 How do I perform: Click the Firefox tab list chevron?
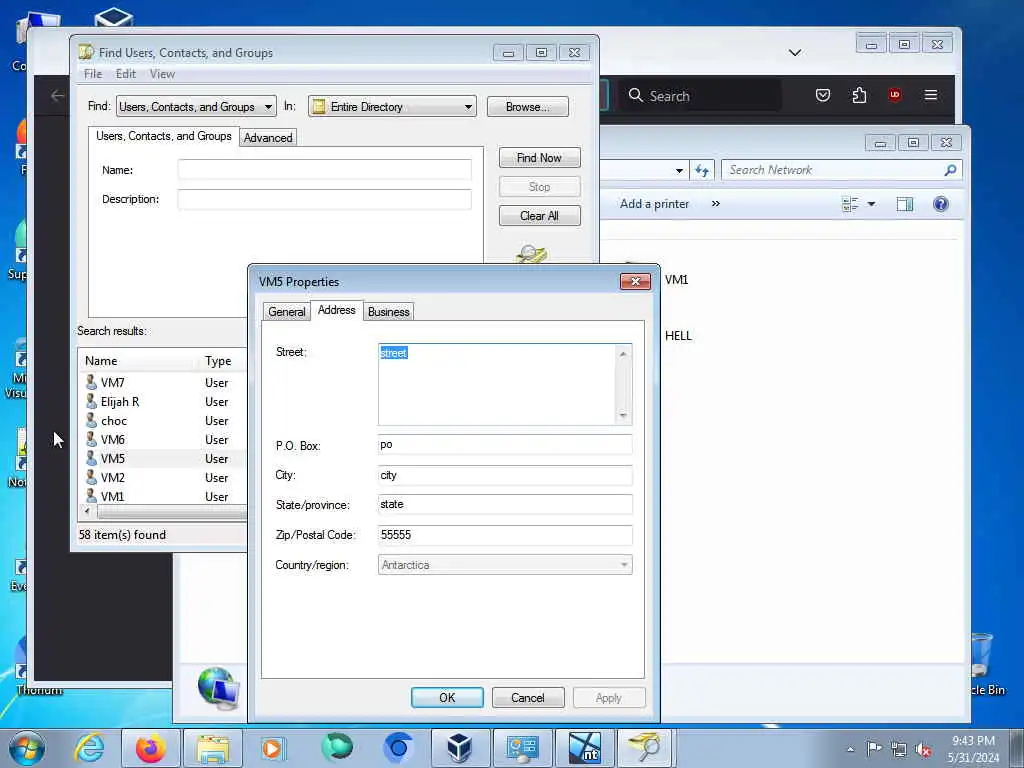(795, 52)
